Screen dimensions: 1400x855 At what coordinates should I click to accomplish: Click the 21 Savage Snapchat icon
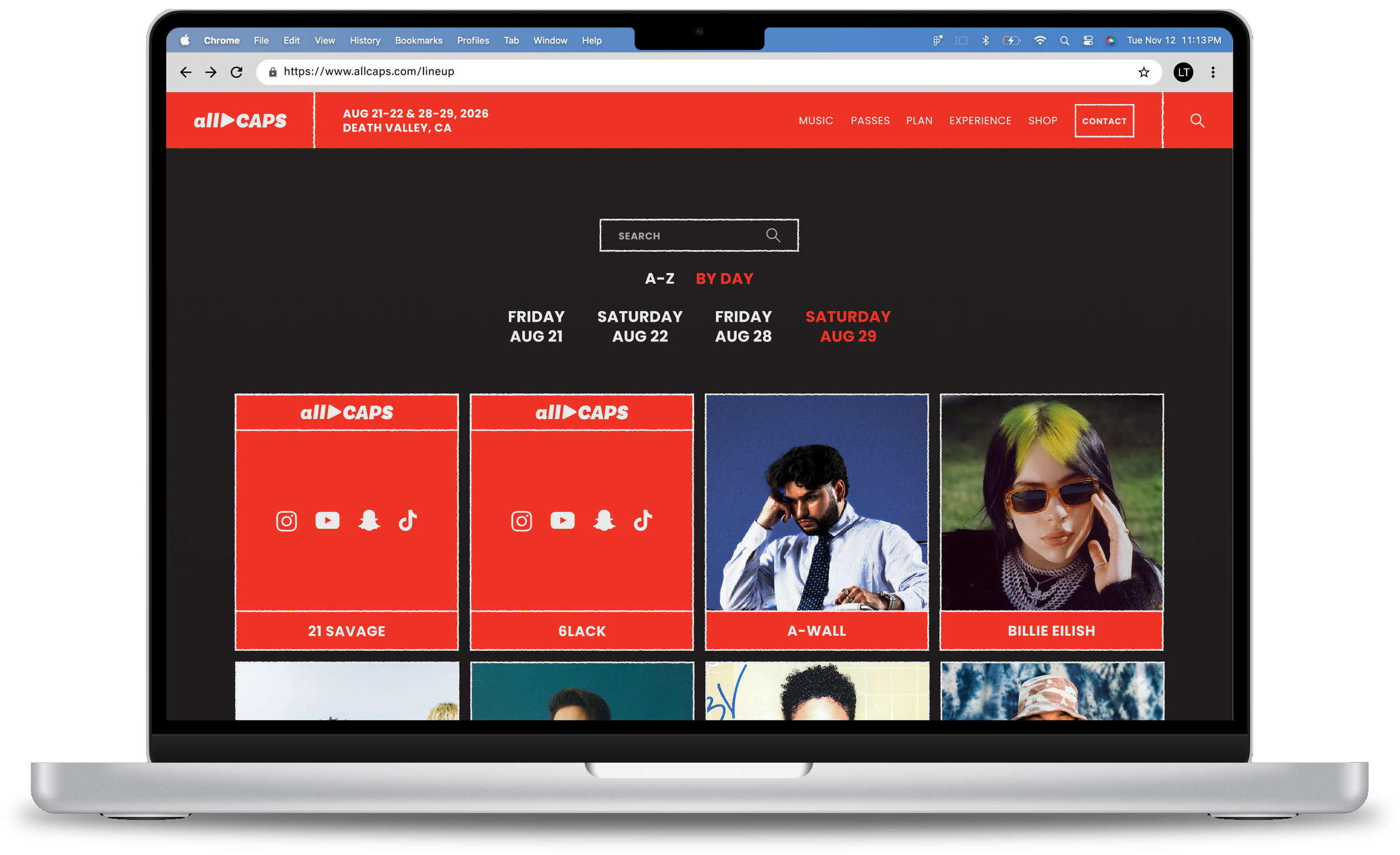point(368,520)
